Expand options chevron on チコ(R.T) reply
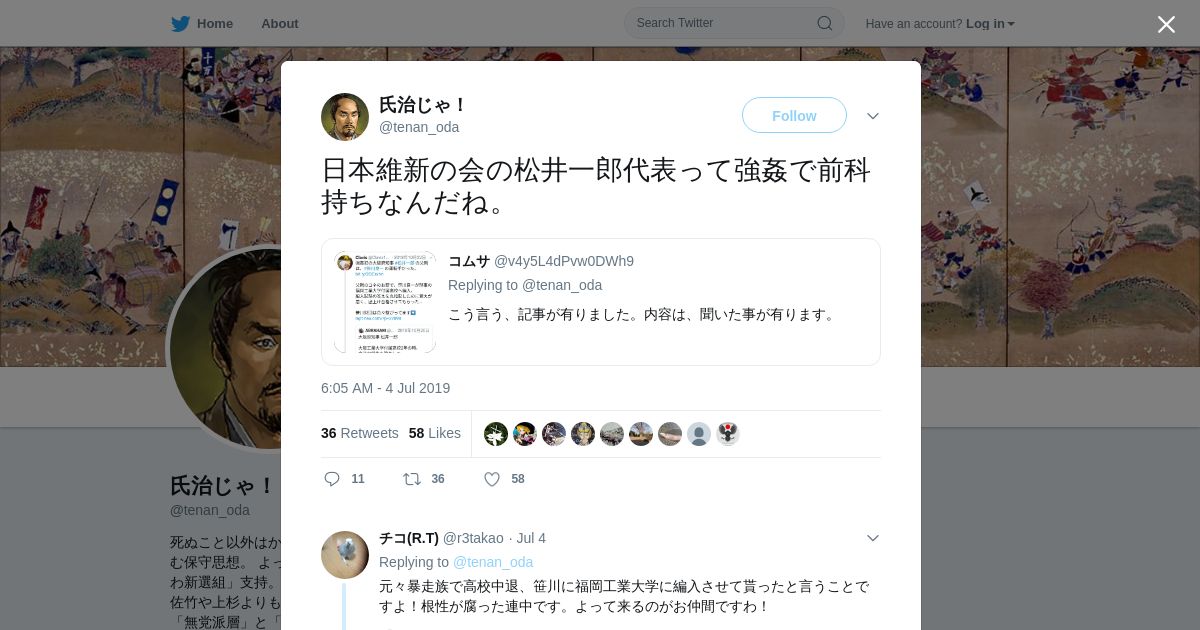This screenshot has height=630, width=1200. click(x=873, y=538)
